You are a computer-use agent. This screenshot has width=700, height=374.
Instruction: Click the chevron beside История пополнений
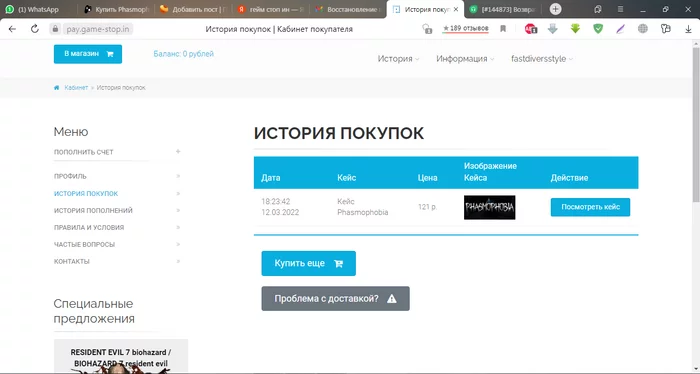pos(178,211)
